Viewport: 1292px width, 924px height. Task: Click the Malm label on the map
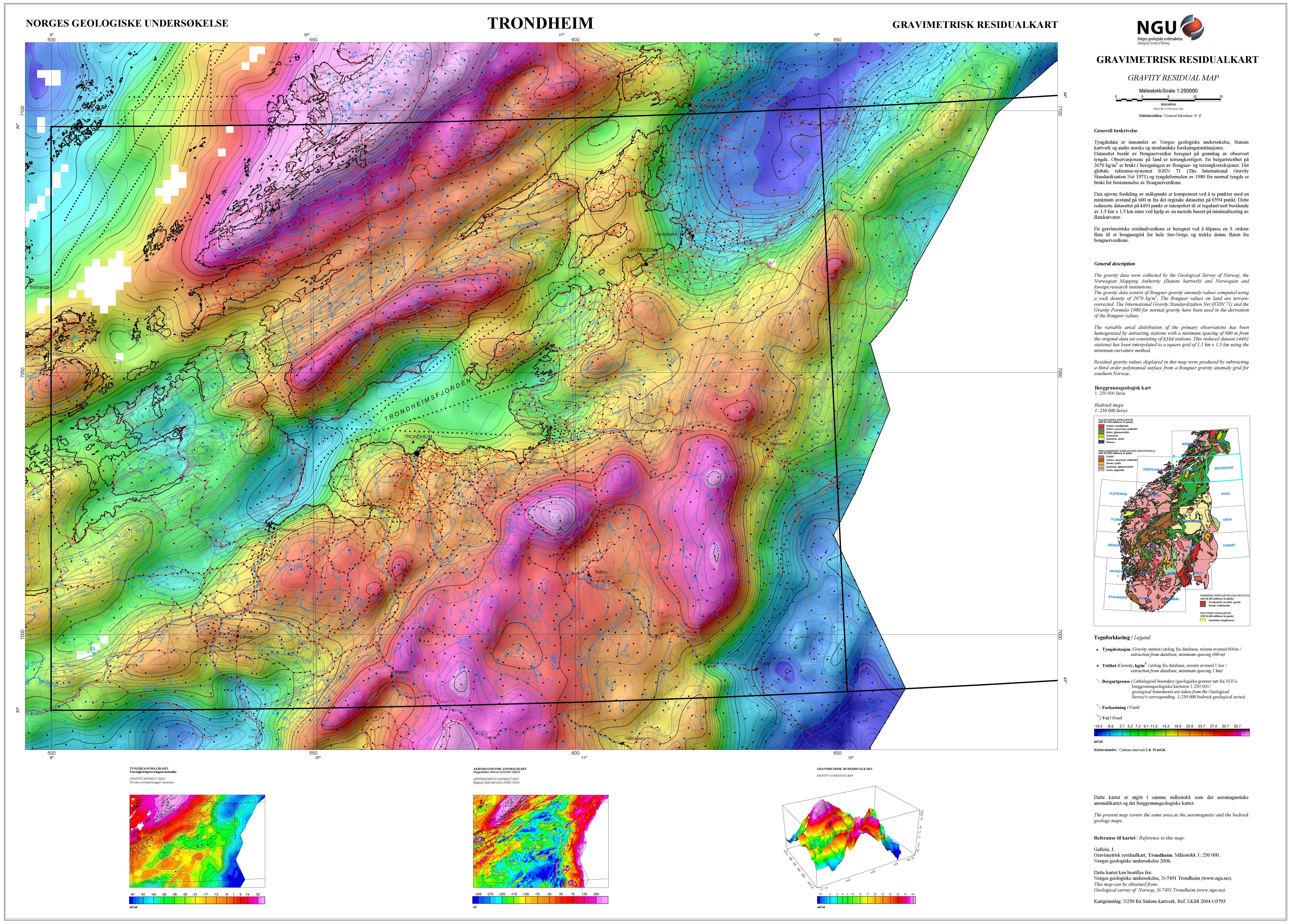(x=630, y=80)
